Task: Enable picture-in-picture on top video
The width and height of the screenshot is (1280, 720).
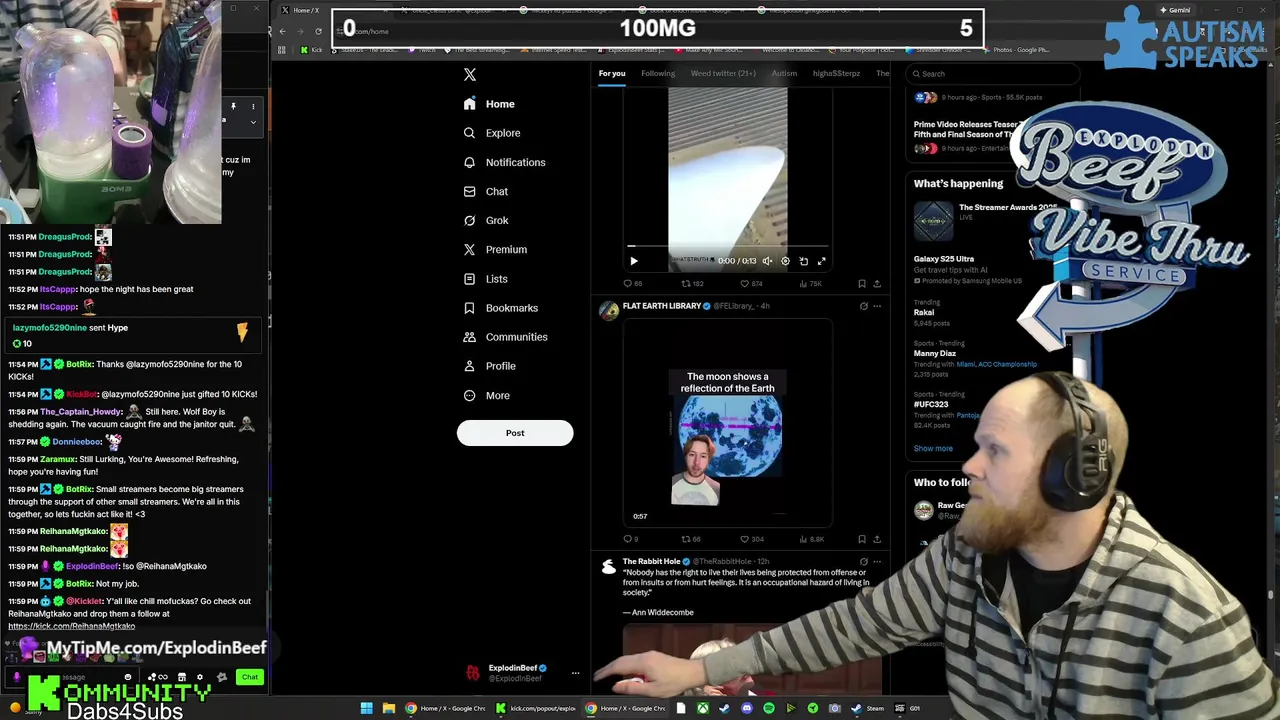Action: (803, 261)
